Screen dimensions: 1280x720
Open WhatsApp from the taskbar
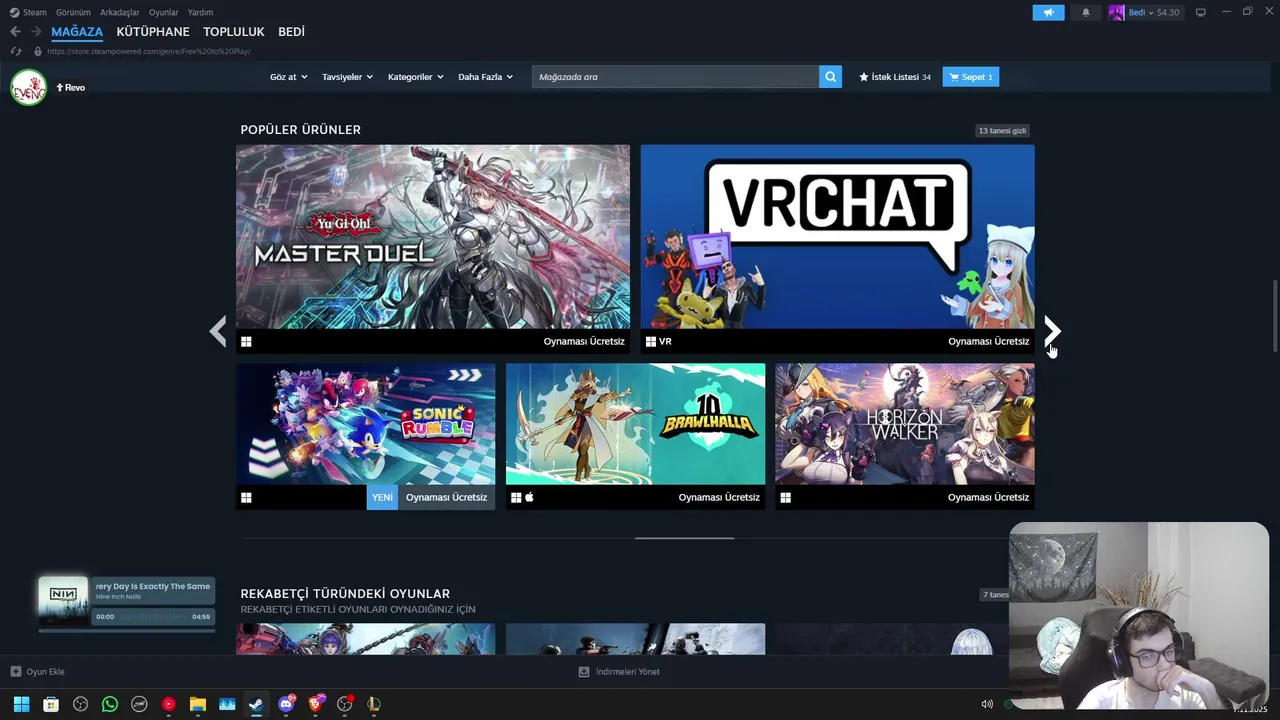click(x=110, y=704)
